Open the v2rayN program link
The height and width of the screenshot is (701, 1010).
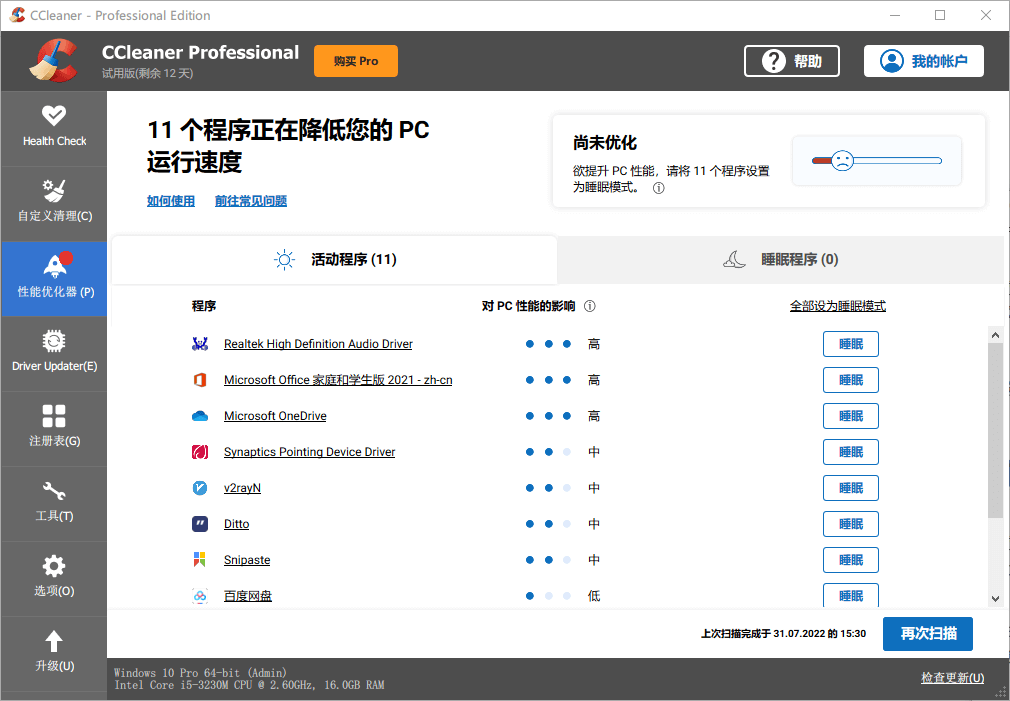coord(242,488)
